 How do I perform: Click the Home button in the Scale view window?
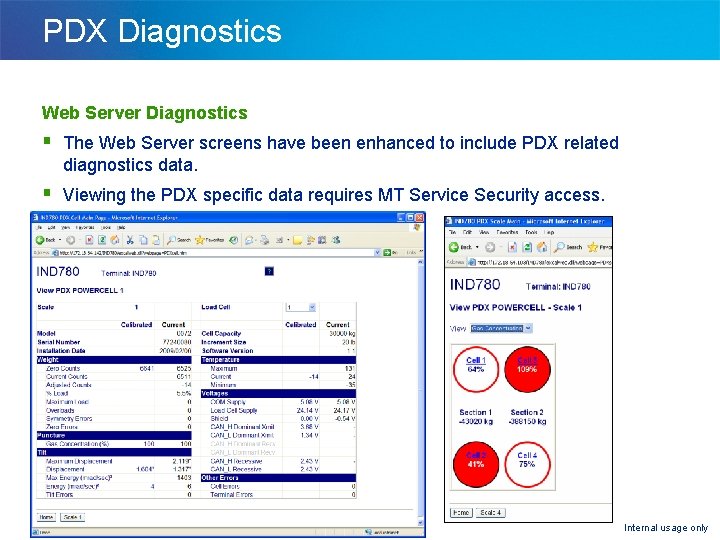tap(461, 512)
